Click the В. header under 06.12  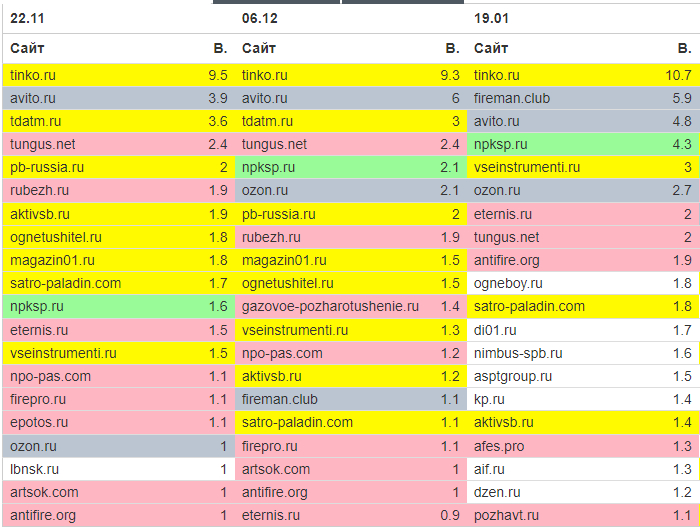pyautogui.click(x=452, y=48)
